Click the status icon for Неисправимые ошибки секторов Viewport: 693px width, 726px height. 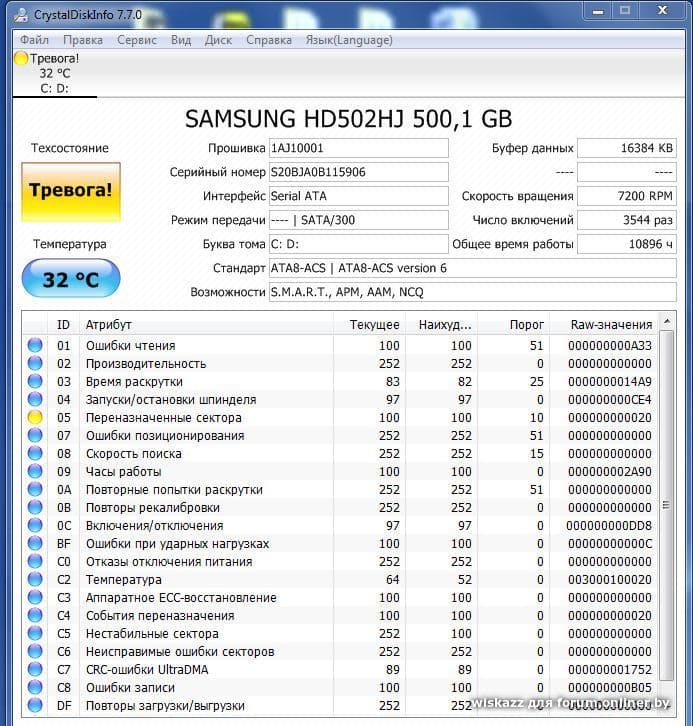(35, 651)
